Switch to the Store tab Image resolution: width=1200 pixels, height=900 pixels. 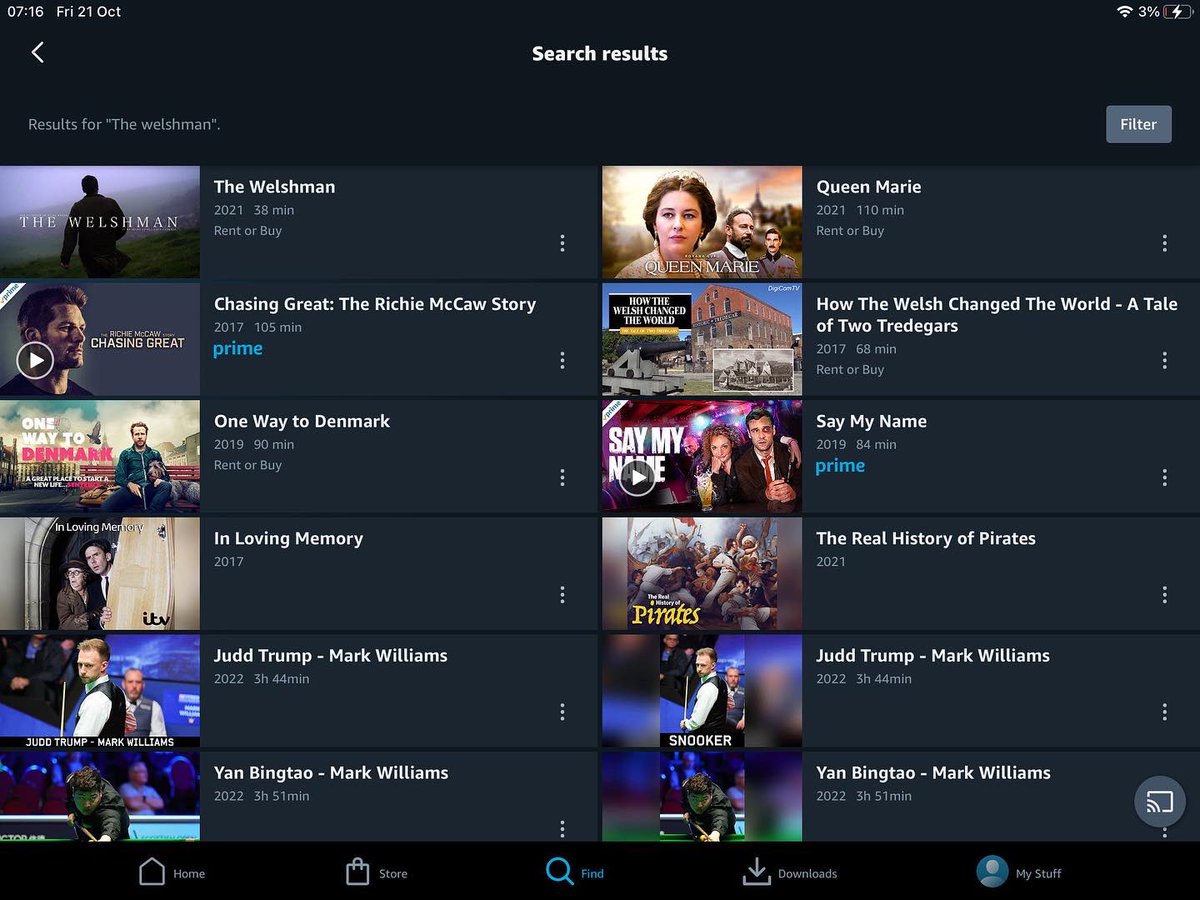click(376, 872)
